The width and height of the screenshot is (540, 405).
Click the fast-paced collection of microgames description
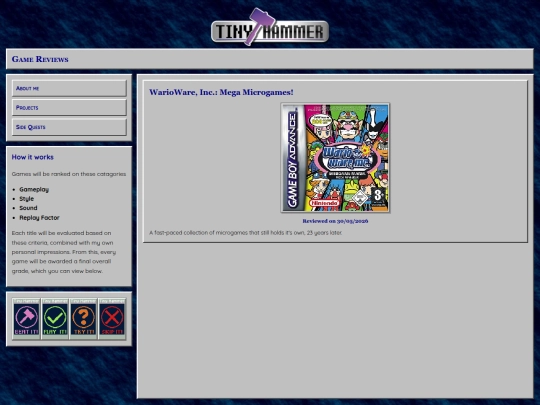tap(246, 233)
